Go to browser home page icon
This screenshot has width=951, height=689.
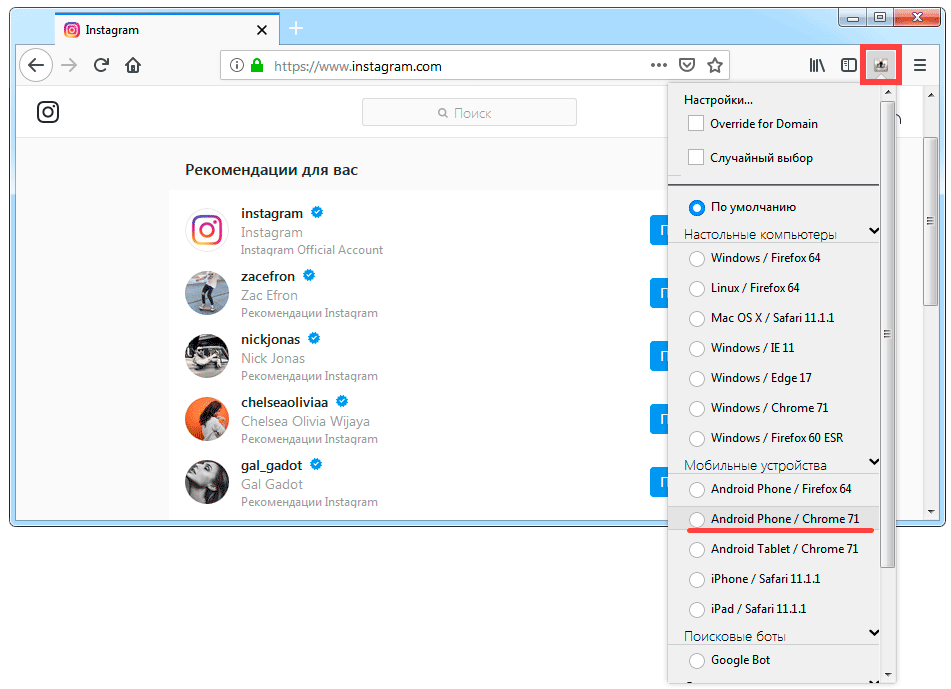[133, 66]
